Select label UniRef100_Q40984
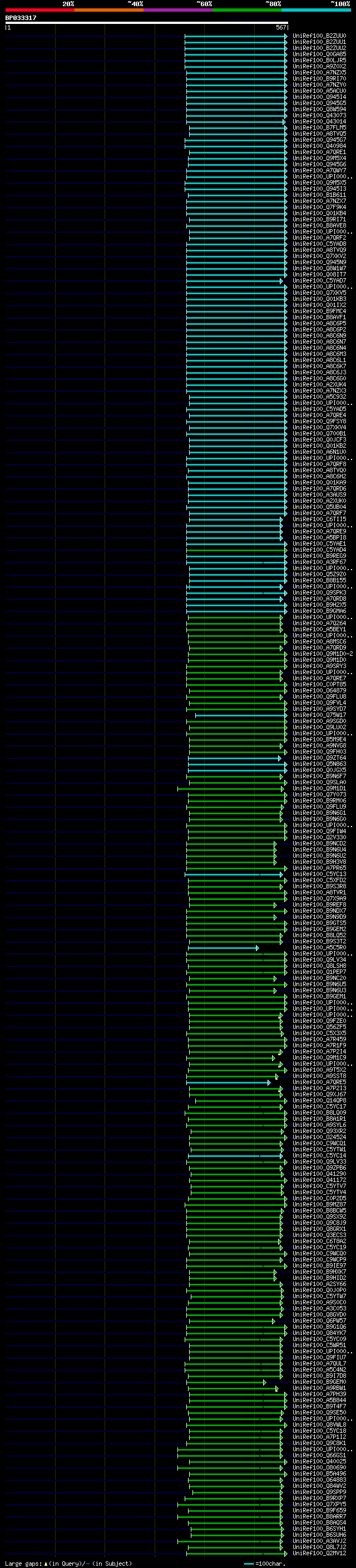356x1568 pixels. [319, 146]
